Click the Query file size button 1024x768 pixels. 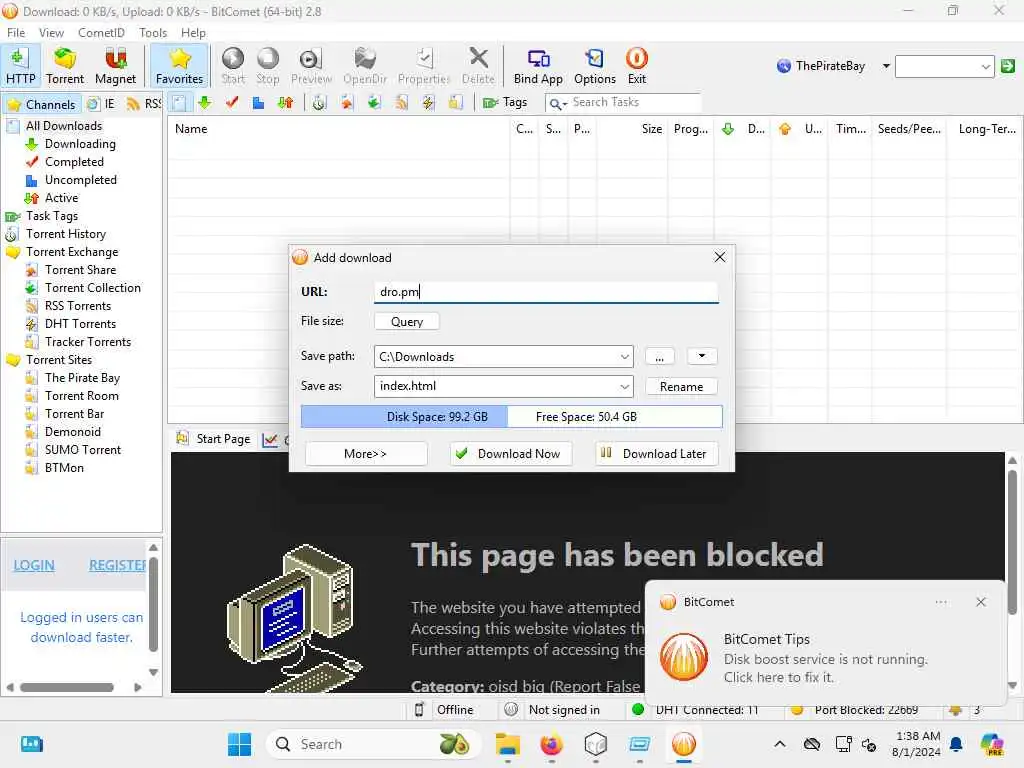click(x=407, y=322)
